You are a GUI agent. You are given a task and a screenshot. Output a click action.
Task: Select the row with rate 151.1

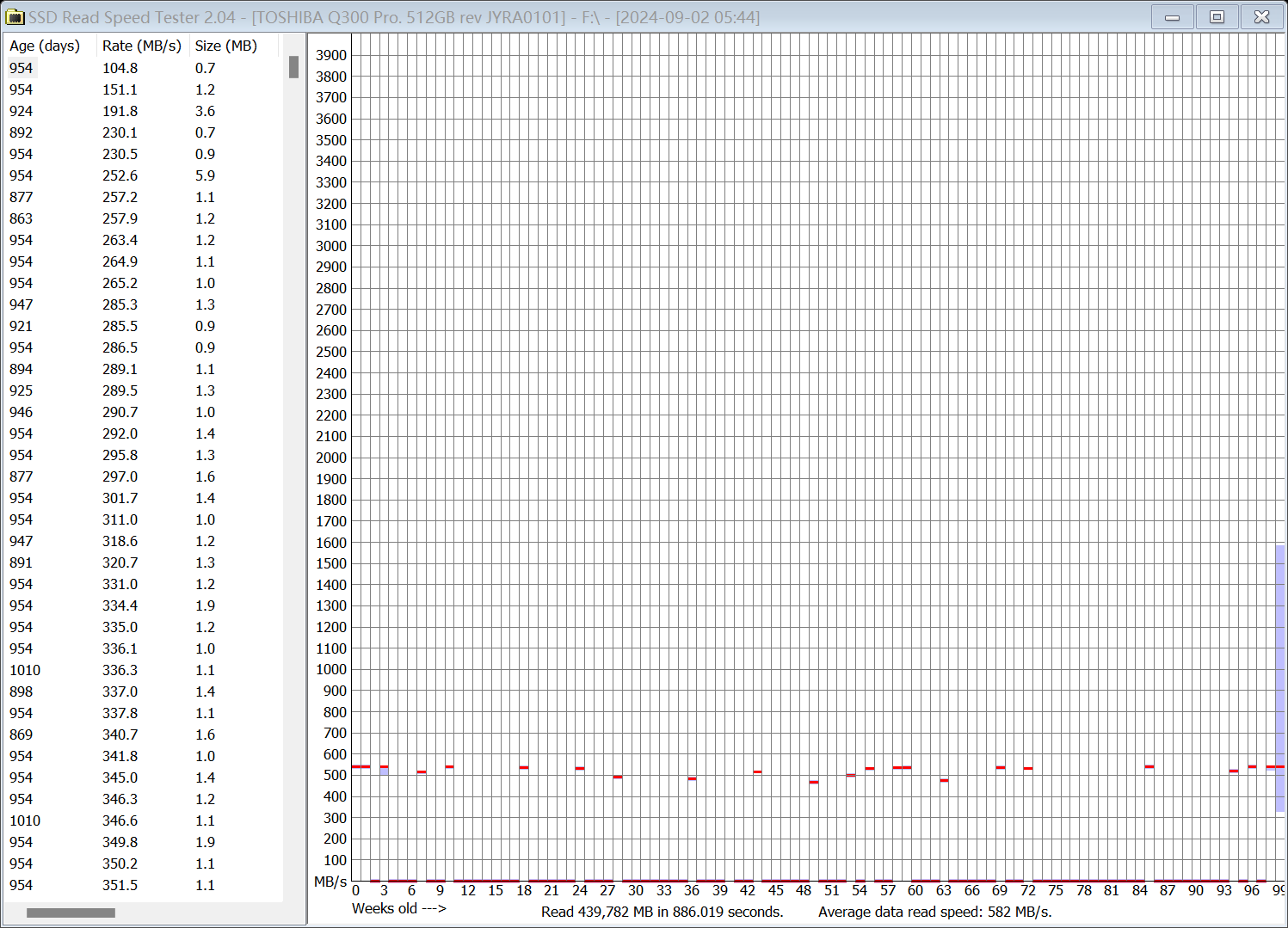tap(144, 89)
